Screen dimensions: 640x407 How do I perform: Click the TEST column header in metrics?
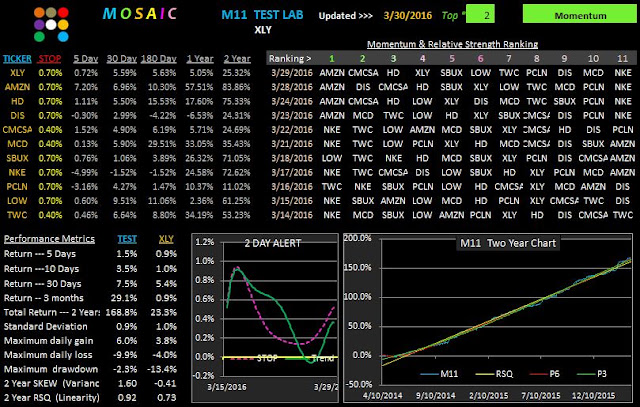pos(127,239)
